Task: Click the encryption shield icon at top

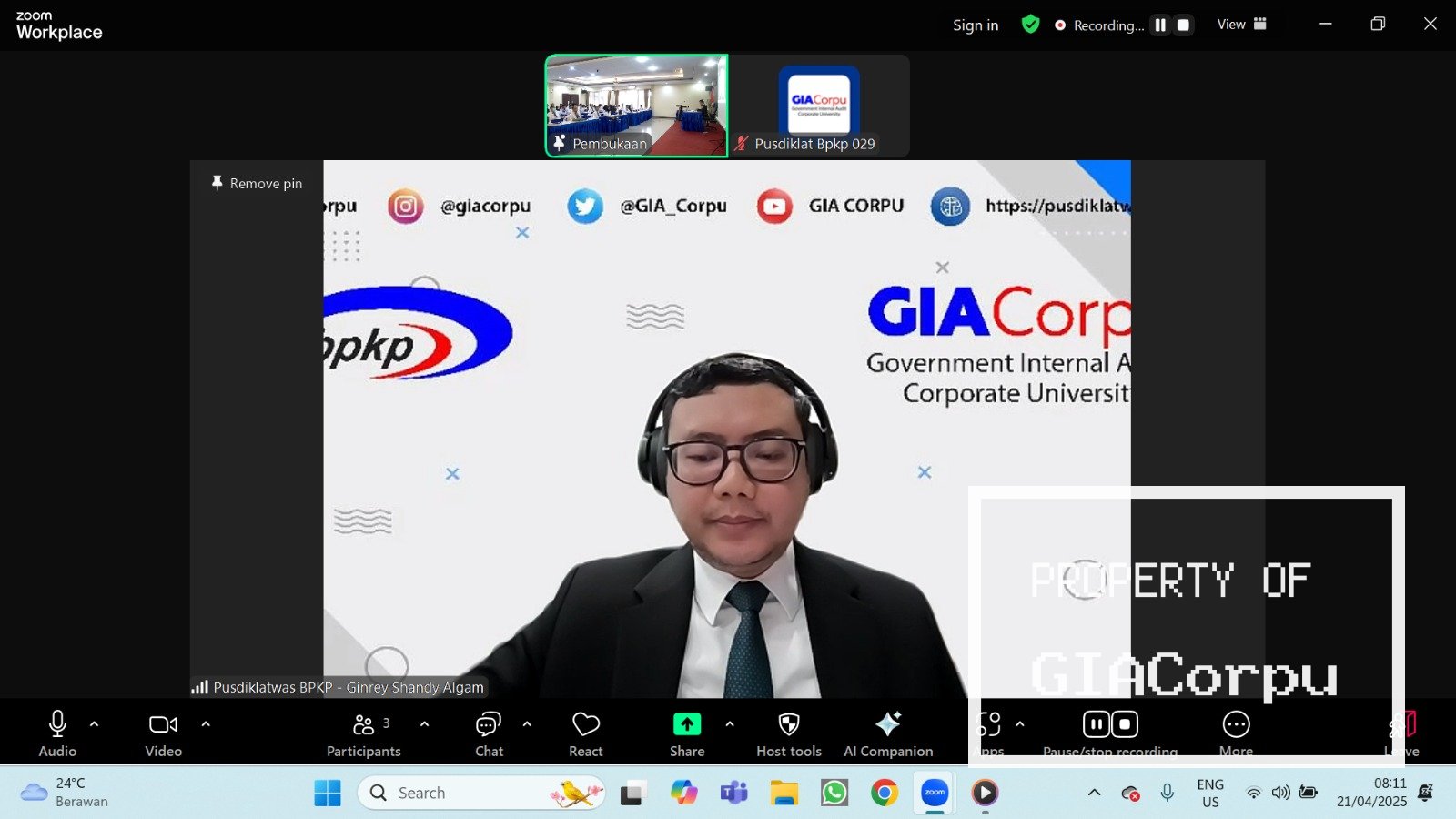Action: click(x=1030, y=25)
